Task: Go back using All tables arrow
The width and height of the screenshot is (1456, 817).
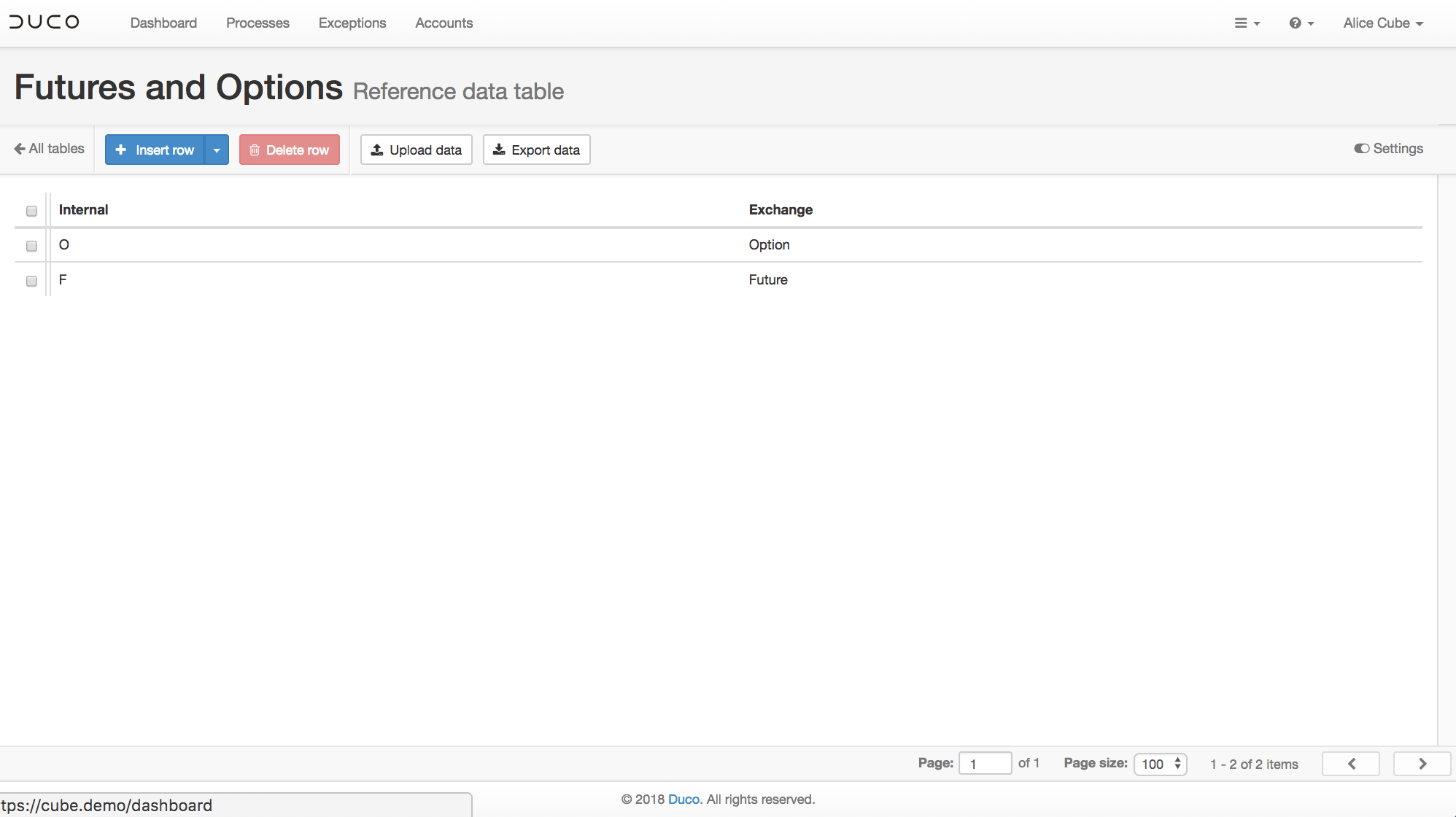Action: [50, 149]
